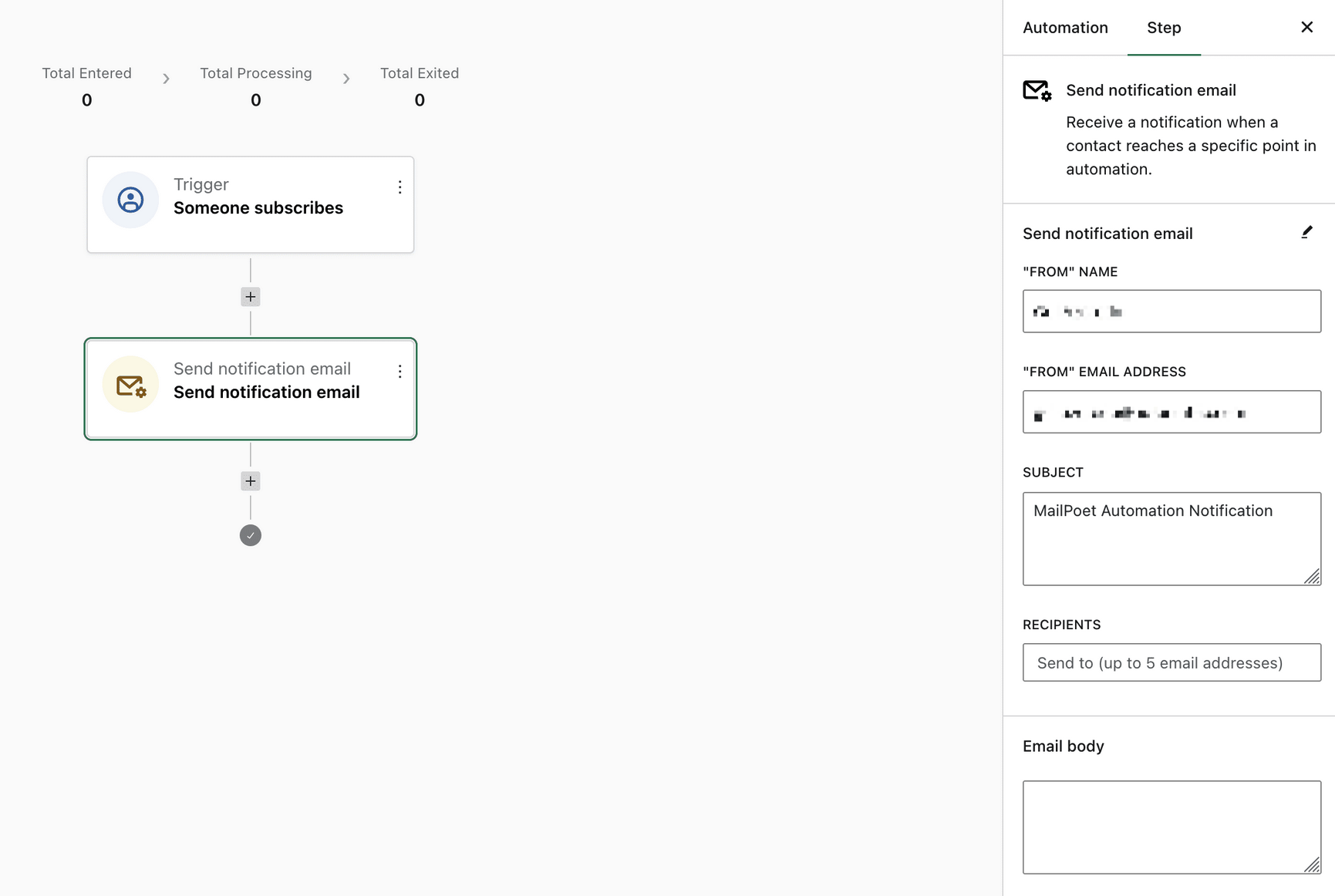
Task: Open Send notification email step's more menu
Action: tap(399, 372)
